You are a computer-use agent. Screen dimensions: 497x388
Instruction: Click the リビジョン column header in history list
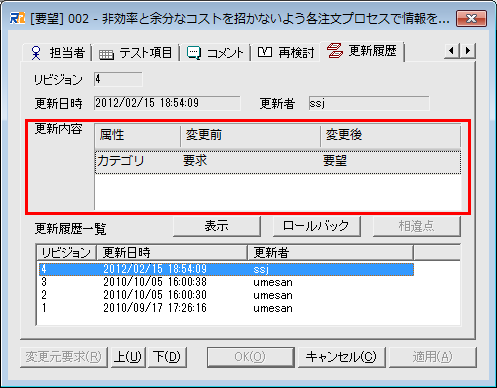coord(66,253)
